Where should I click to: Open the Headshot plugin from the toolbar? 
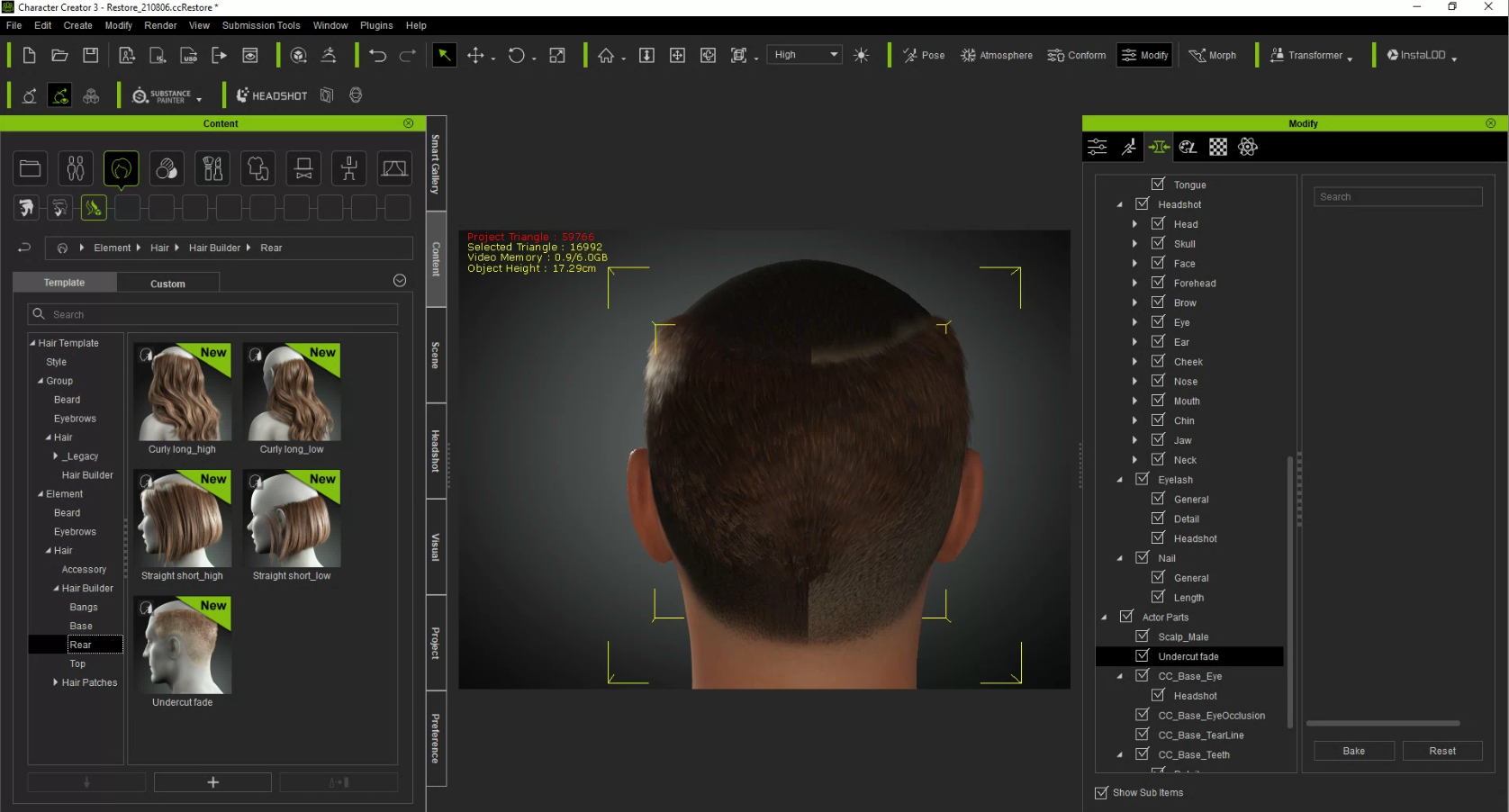click(x=272, y=95)
